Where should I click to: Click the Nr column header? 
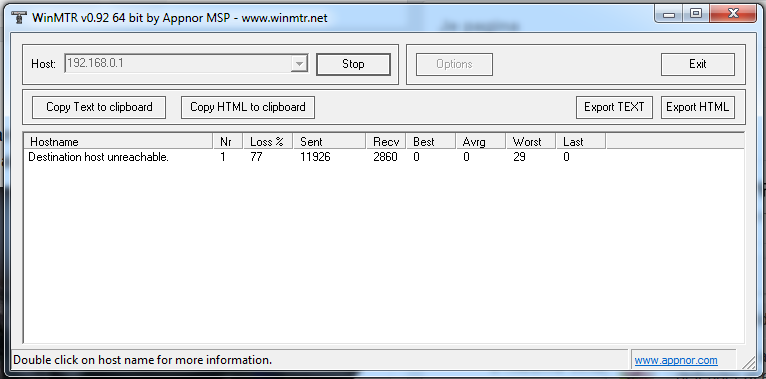[228, 142]
